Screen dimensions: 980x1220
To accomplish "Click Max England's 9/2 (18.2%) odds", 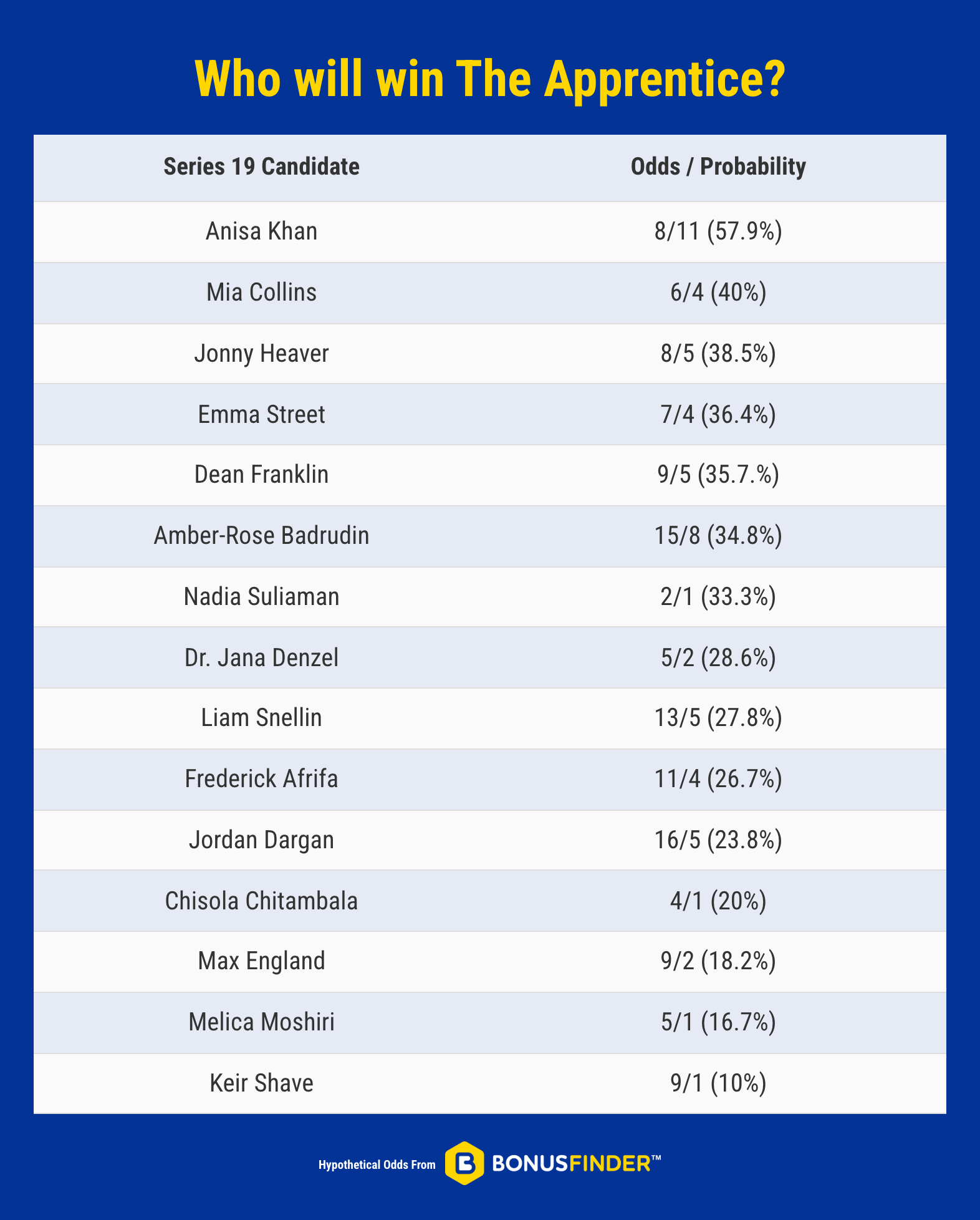I will click(718, 961).
